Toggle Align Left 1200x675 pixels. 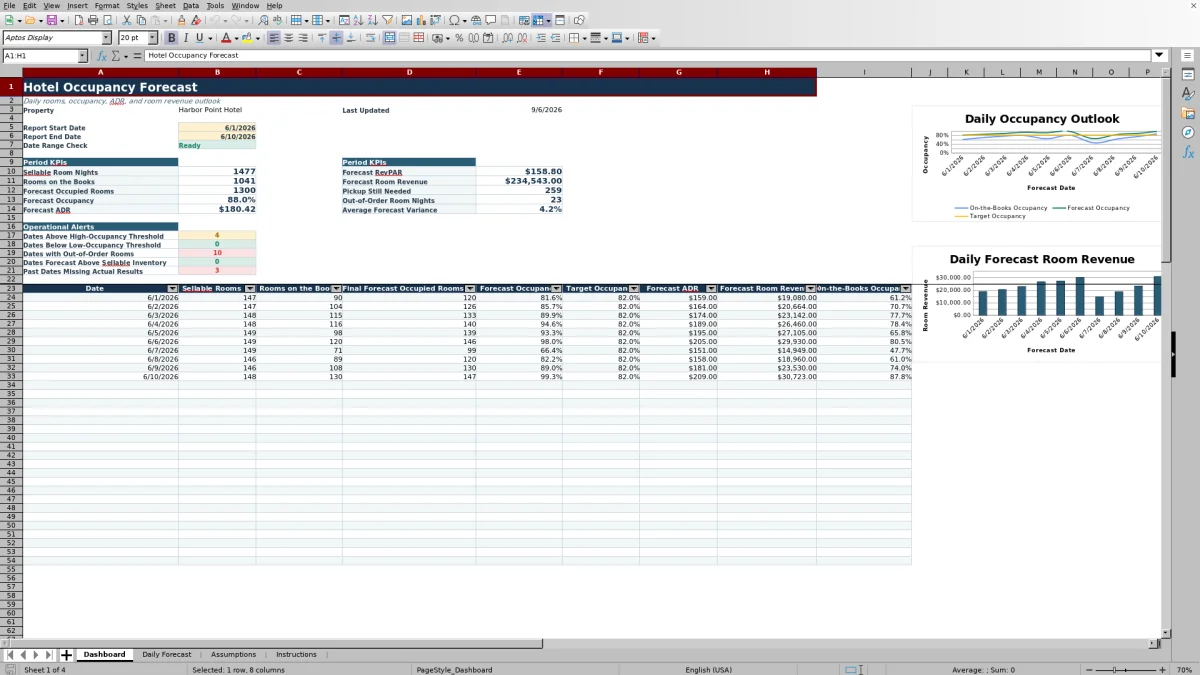(x=274, y=38)
